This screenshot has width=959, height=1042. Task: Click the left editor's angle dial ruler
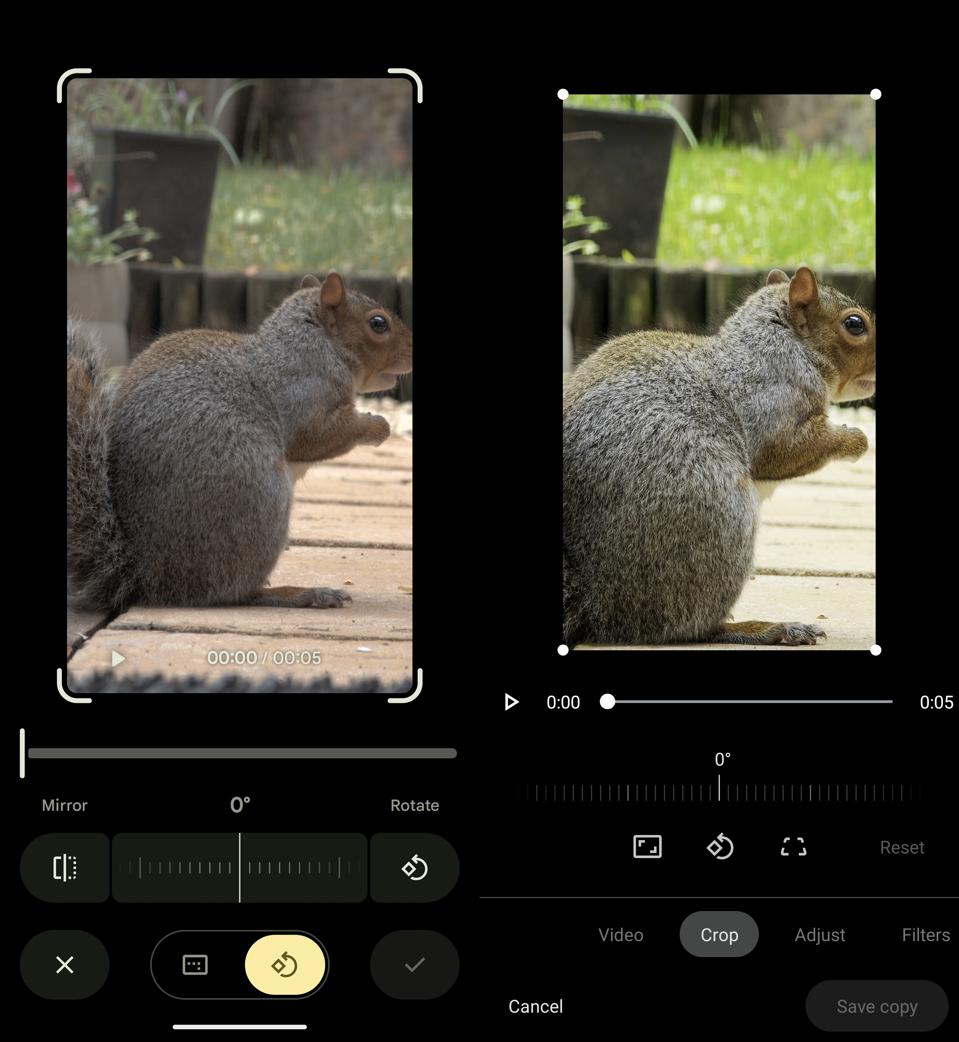pos(240,867)
